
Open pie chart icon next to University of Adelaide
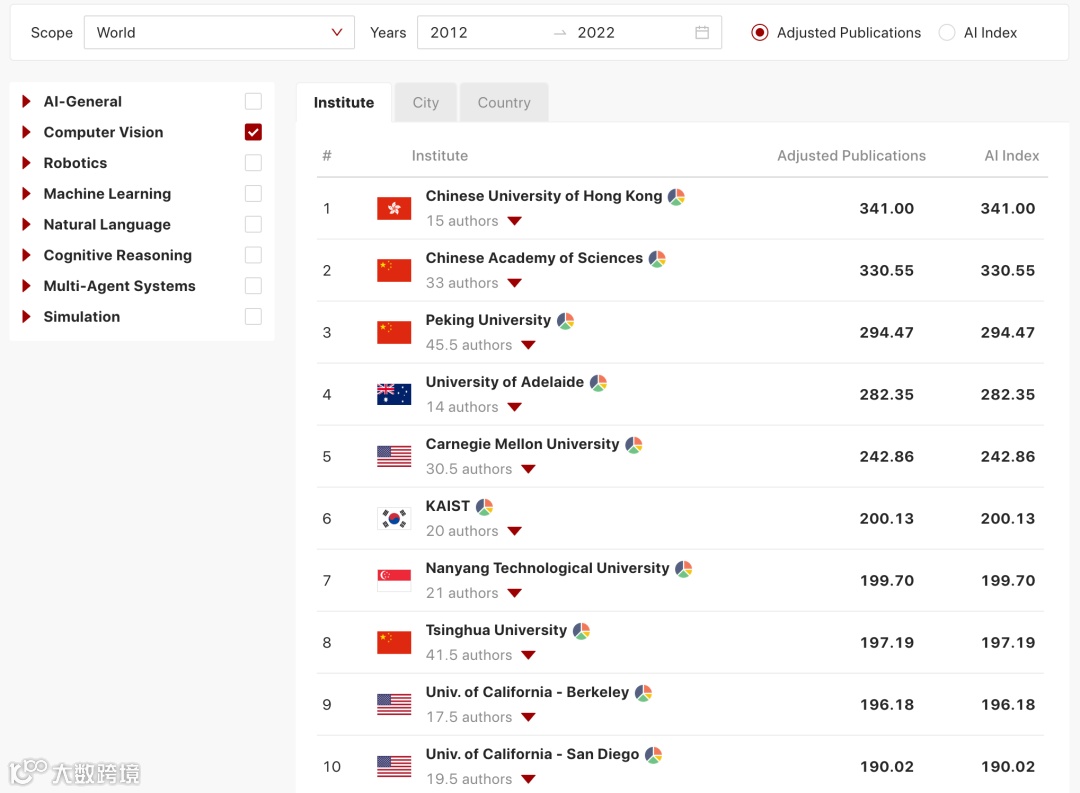(599, 383)
